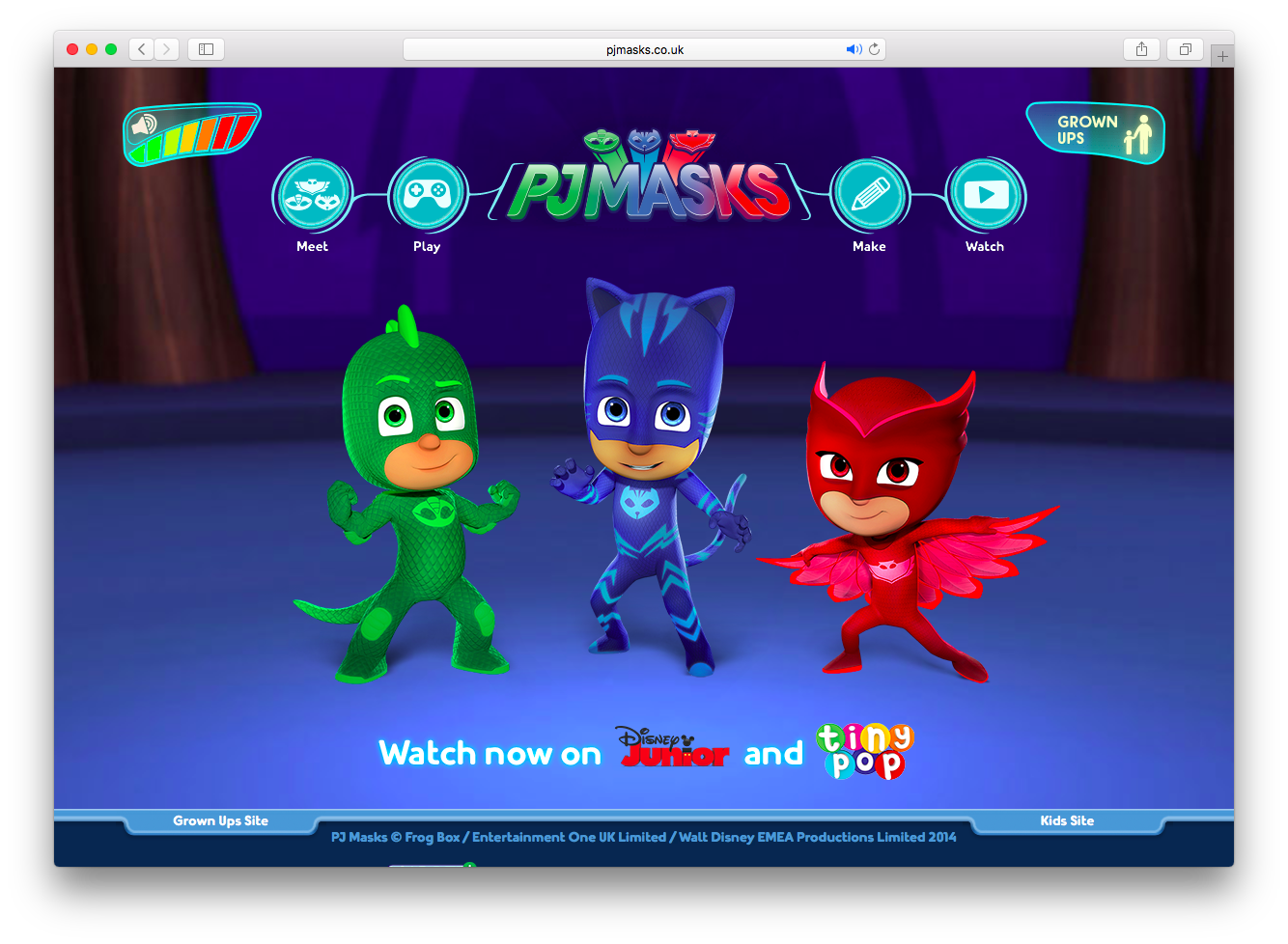This screenshot has height=944, width=1288.
Task: Mute tab audio in address bar
Action: click(853, 49)
